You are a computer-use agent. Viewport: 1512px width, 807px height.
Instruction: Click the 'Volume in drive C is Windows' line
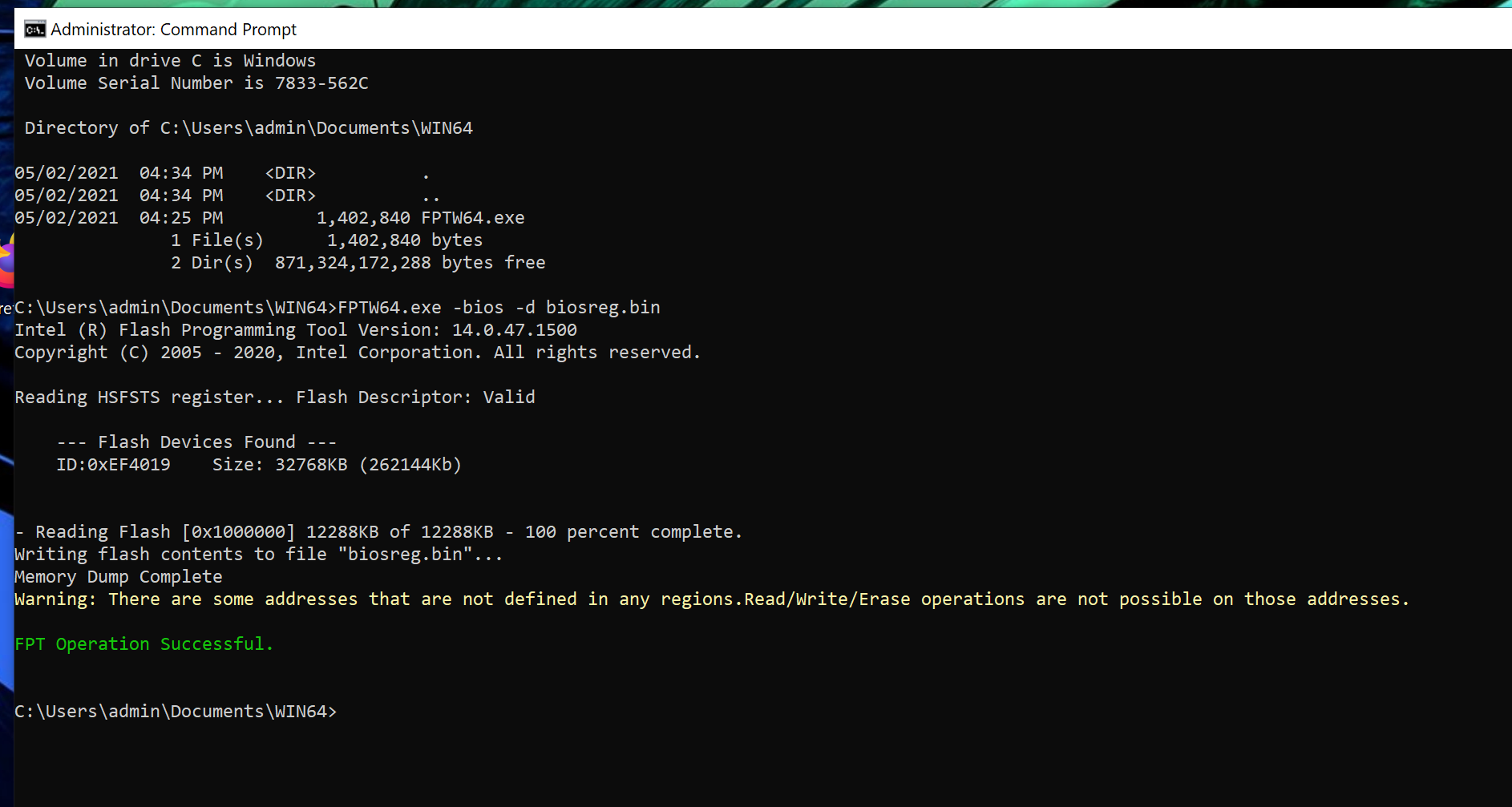170,61
